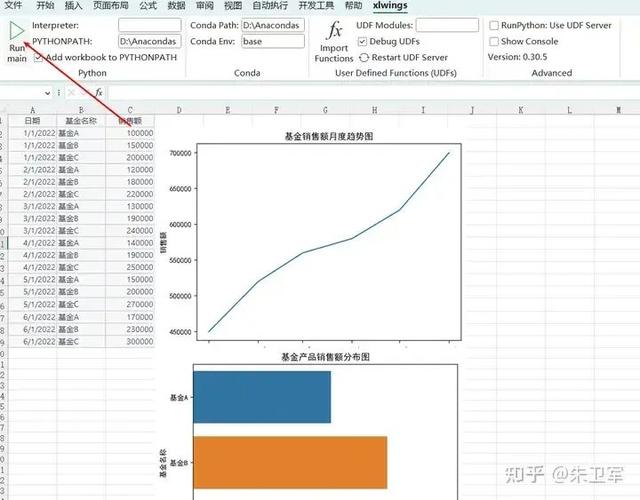640x500 pixels.
Task: Click the orange 基金B bar
Action: coord(290,462)
